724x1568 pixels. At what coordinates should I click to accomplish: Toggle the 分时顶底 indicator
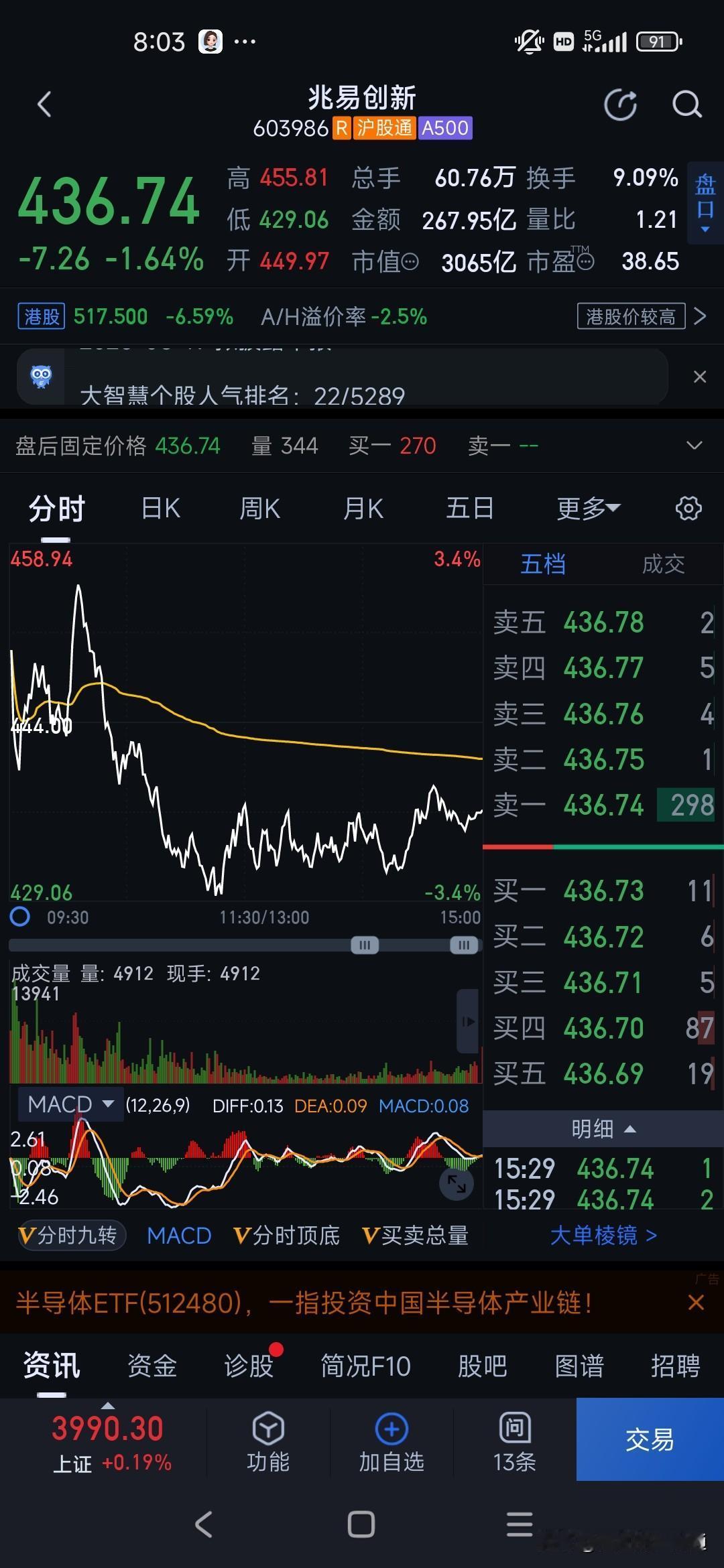coord(286,1235)
